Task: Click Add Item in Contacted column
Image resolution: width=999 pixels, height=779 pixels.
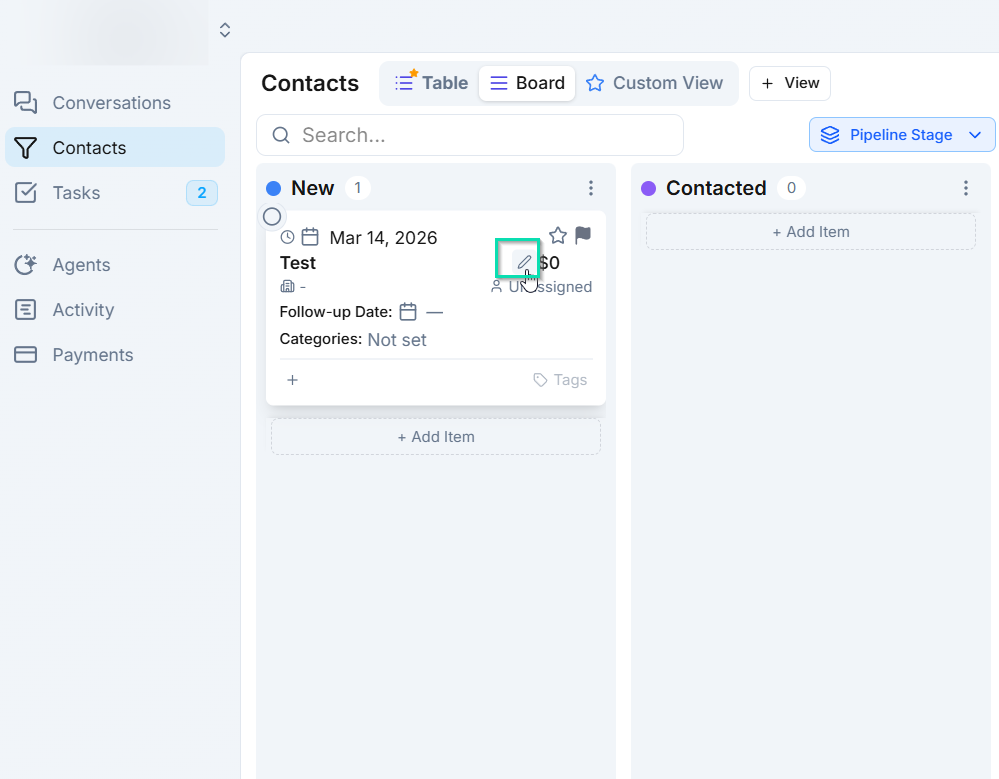Action: 810,232
